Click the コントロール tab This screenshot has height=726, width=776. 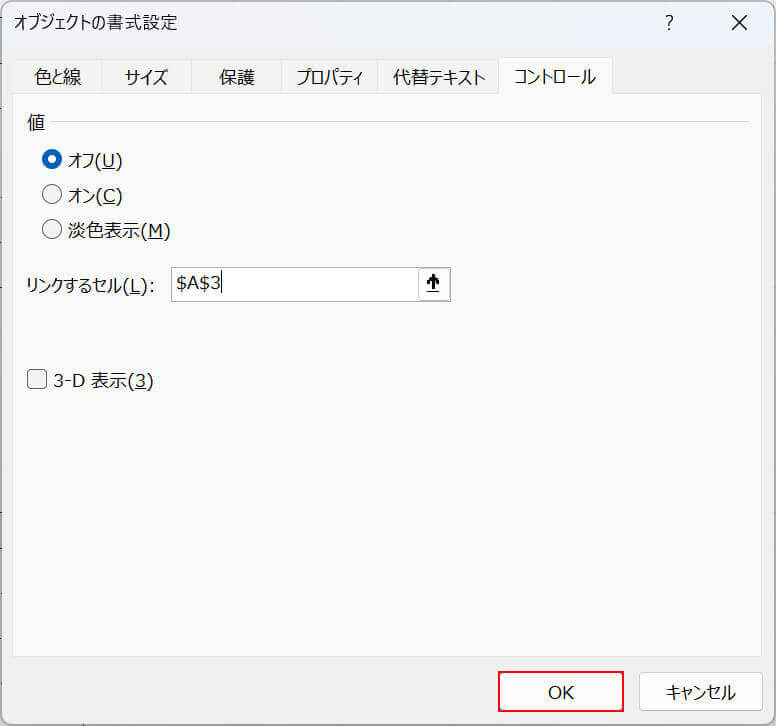tap(555, 77)
